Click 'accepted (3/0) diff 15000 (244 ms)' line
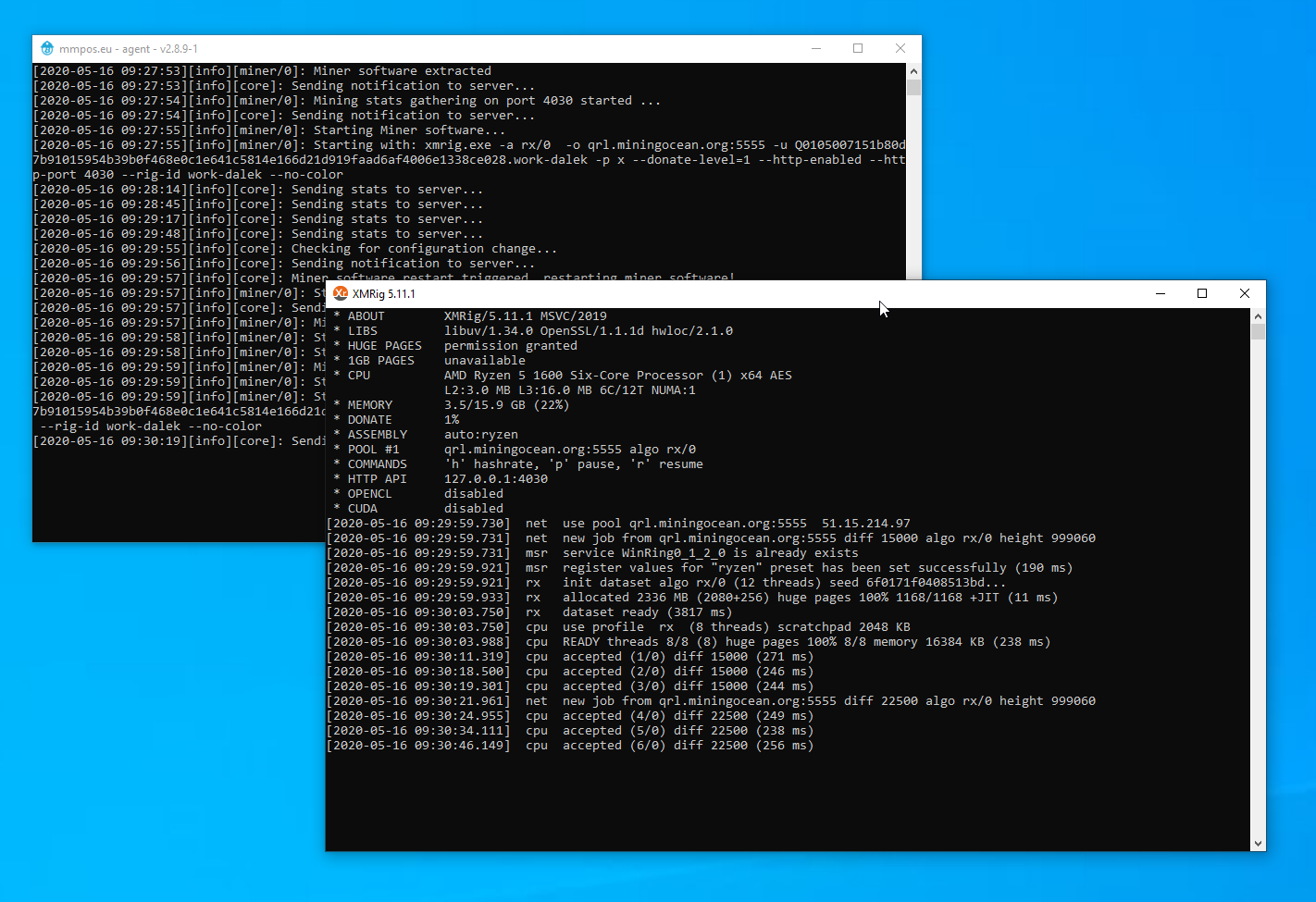This screenshot has width=1316, height=902. 569,686
